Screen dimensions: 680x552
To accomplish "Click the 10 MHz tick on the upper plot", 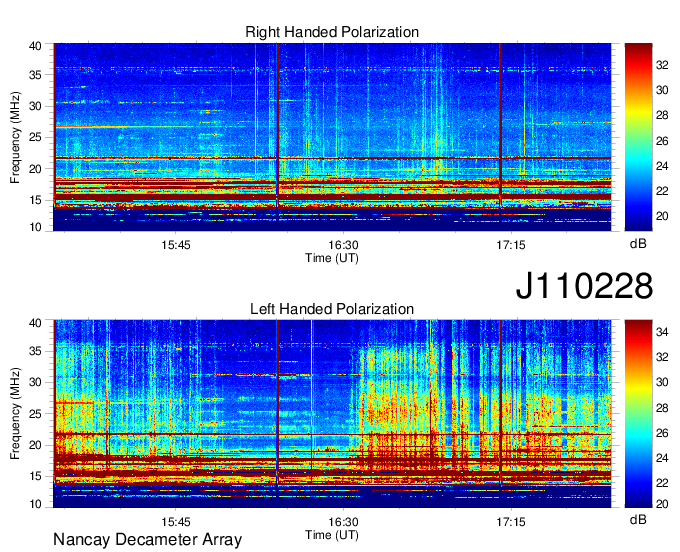I will pos(35,227).
